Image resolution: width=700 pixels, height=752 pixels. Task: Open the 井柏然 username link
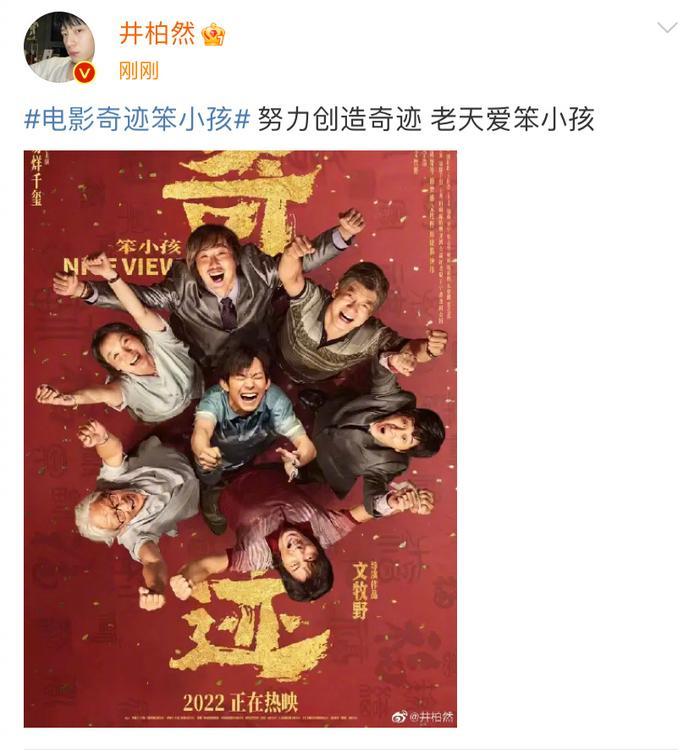click(x=157, y=34)
